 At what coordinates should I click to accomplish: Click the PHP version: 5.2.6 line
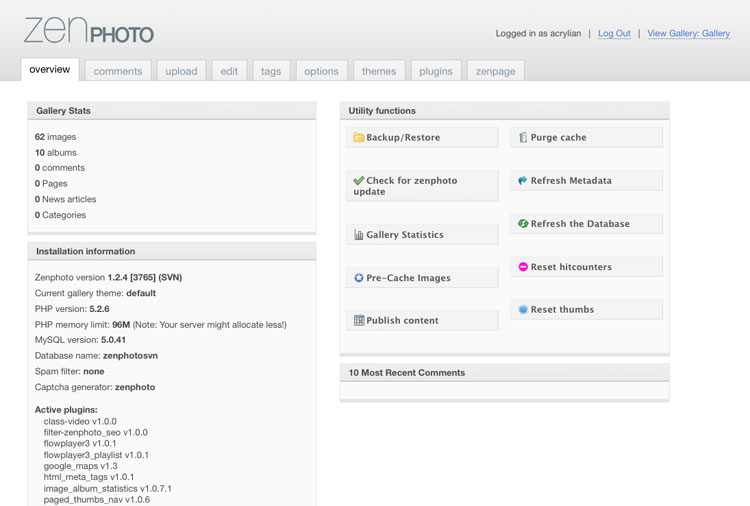click(72, 309)
